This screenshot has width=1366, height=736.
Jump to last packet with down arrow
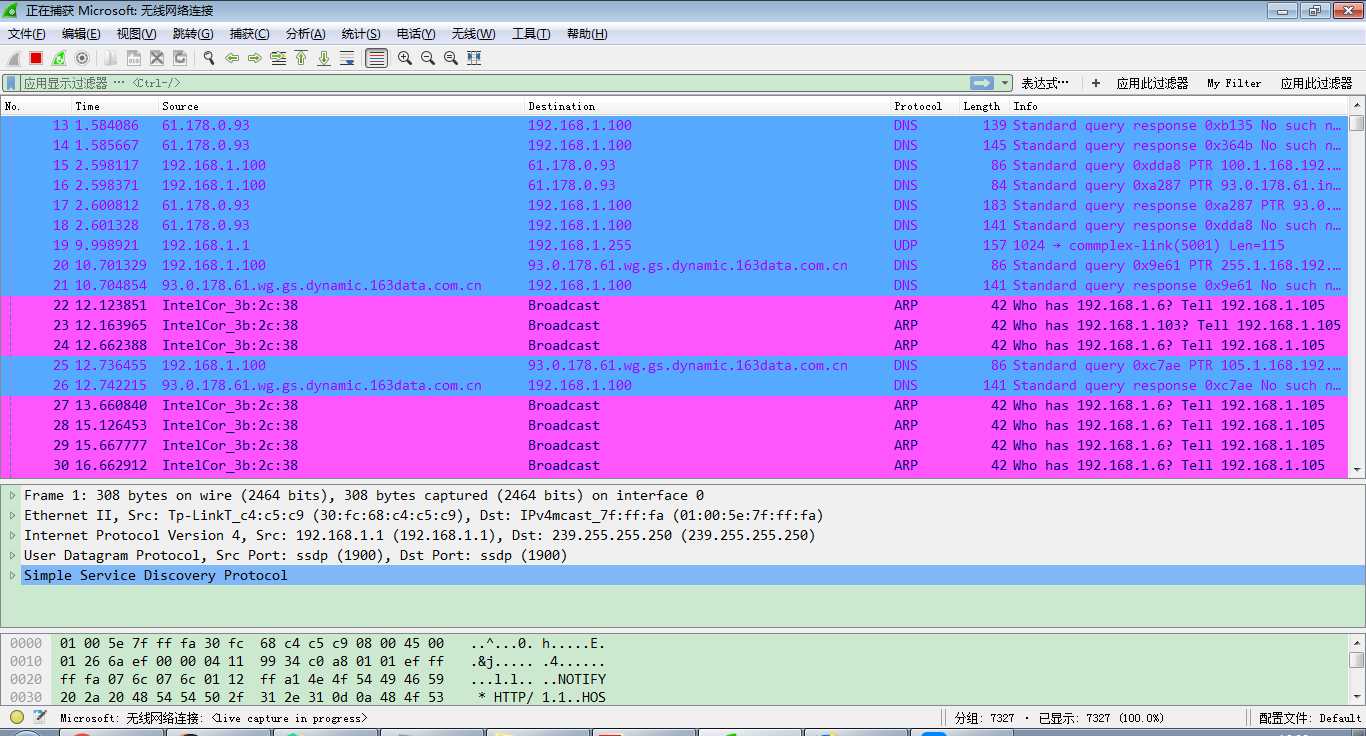click(324, 58)
